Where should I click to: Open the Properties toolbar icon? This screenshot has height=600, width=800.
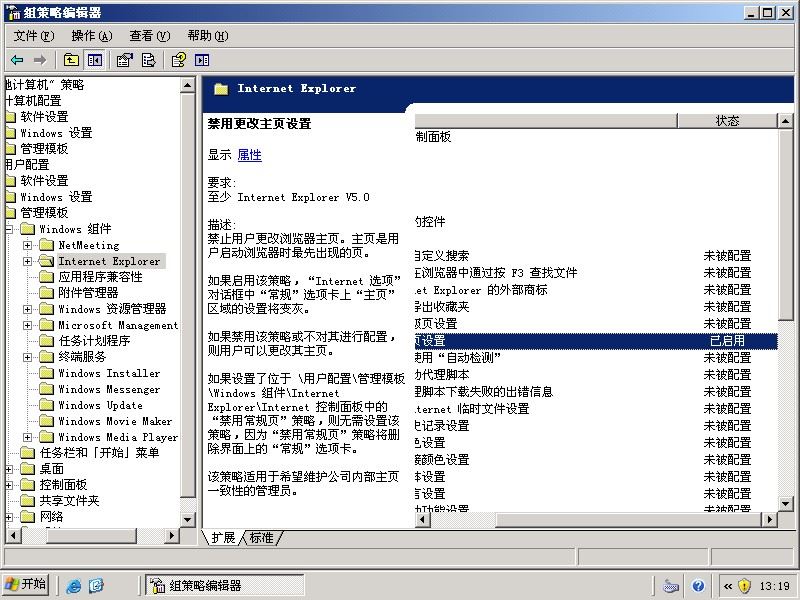124,60
